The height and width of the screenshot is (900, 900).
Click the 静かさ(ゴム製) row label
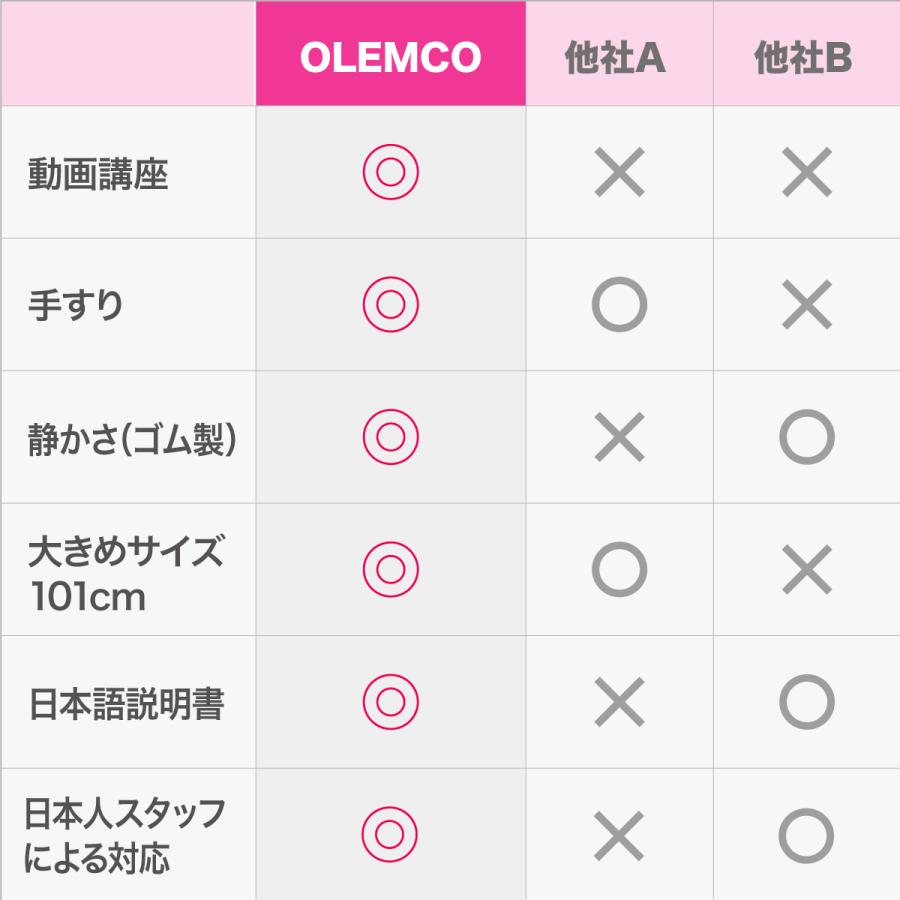[x=131, y=439]
